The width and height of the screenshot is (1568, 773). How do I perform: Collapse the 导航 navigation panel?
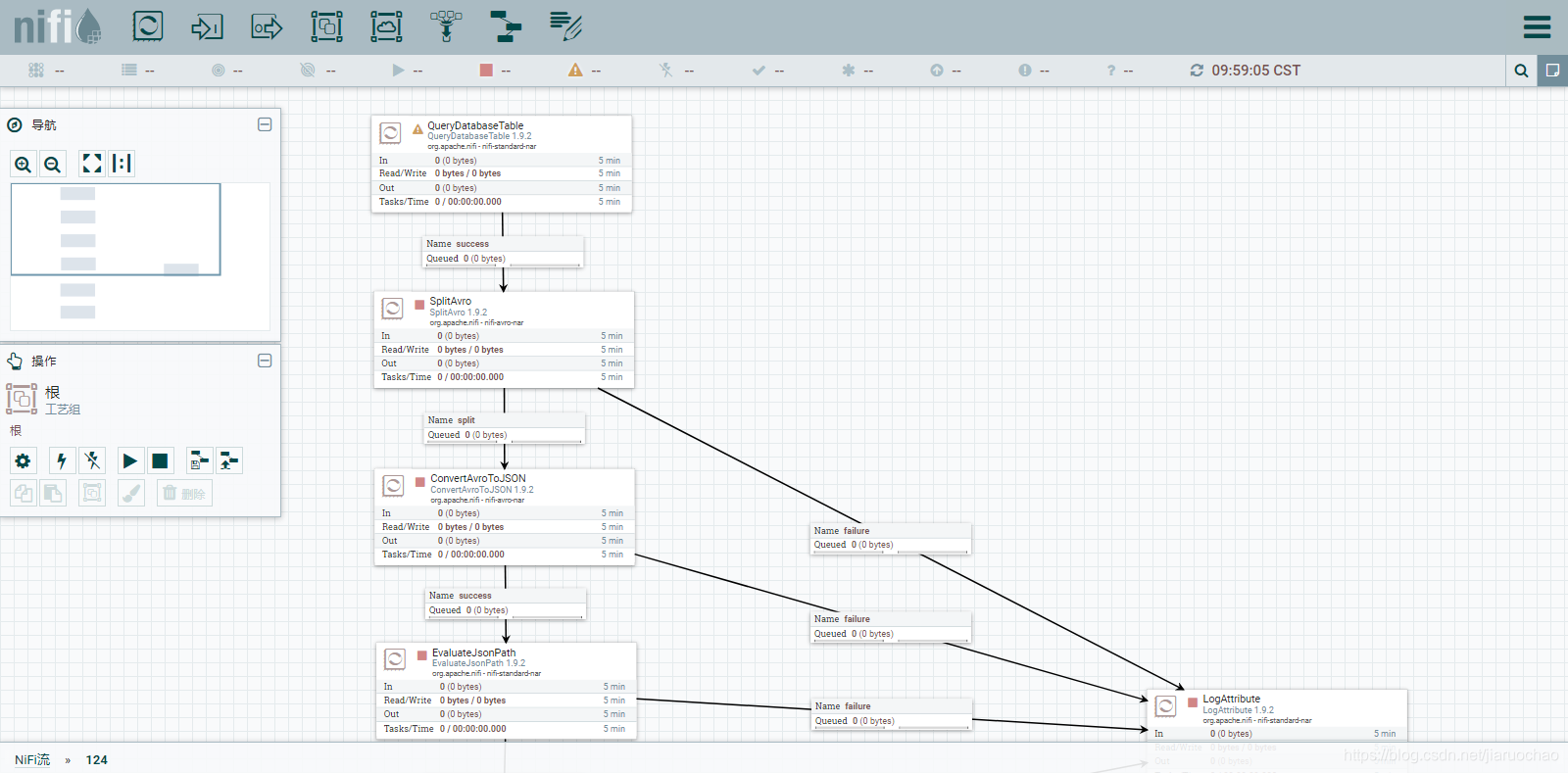tap(265, 124)
